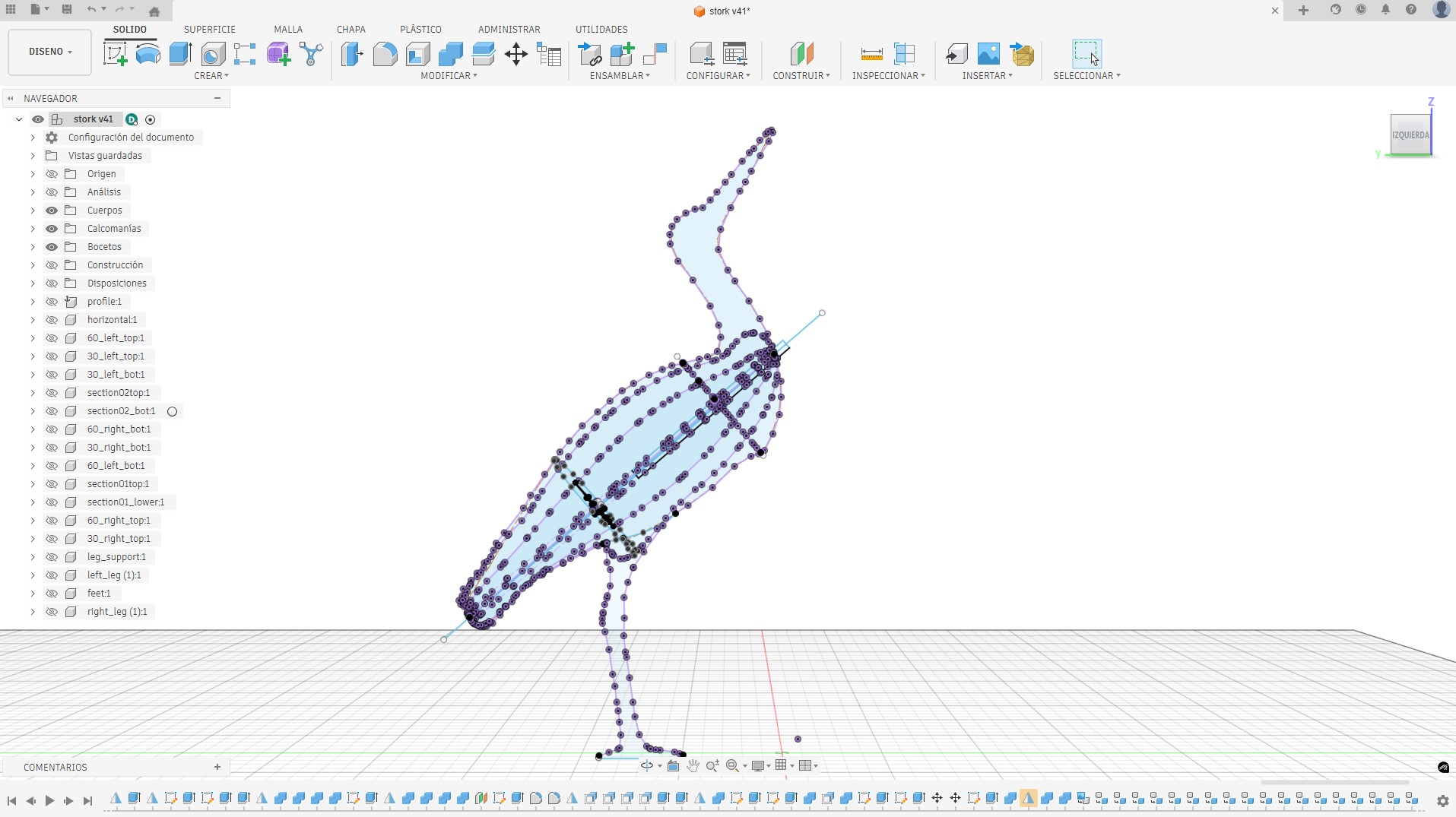Select the window selection tool icon
The image size is (1456, 817).
1086,54
